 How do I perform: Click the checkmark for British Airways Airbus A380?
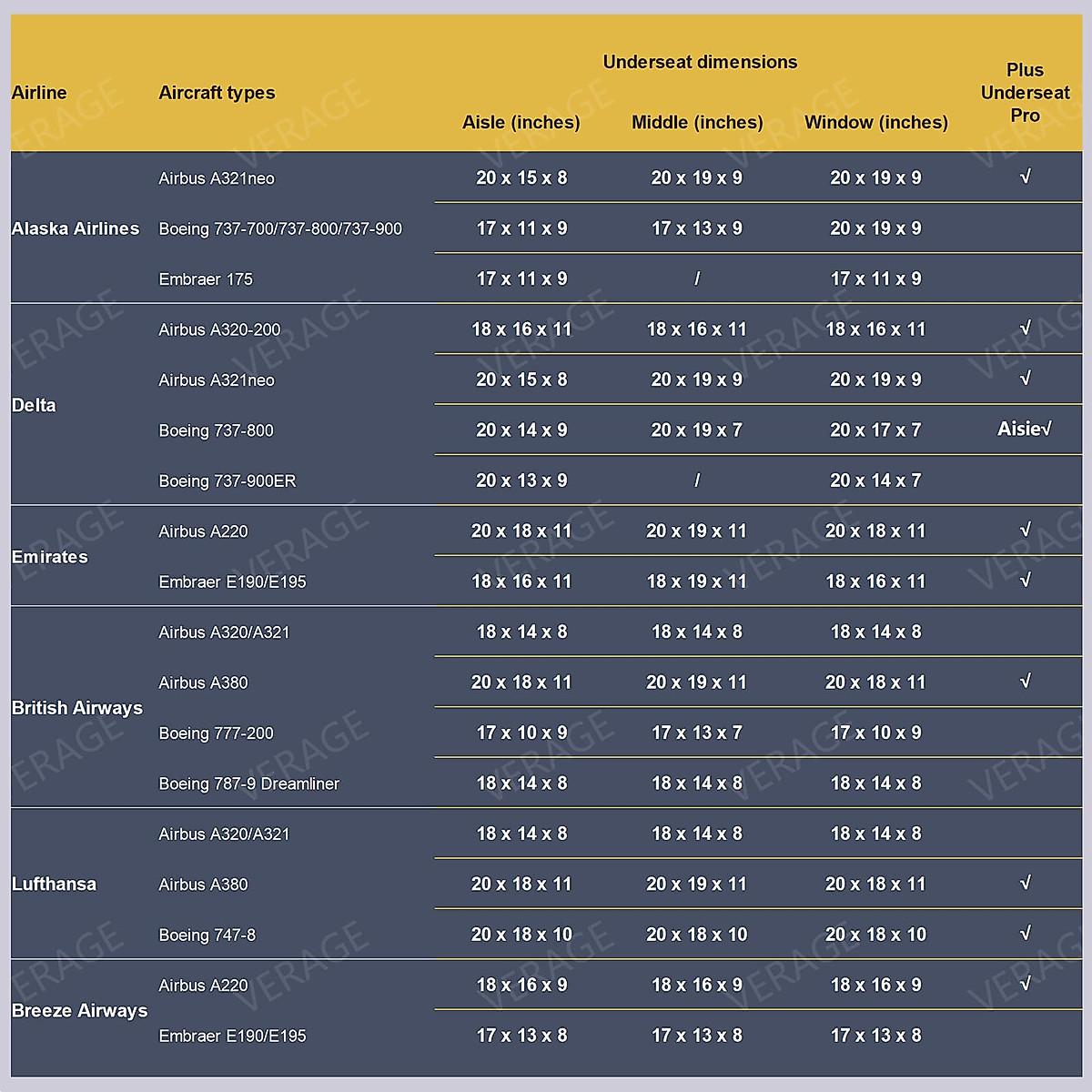1026,682
